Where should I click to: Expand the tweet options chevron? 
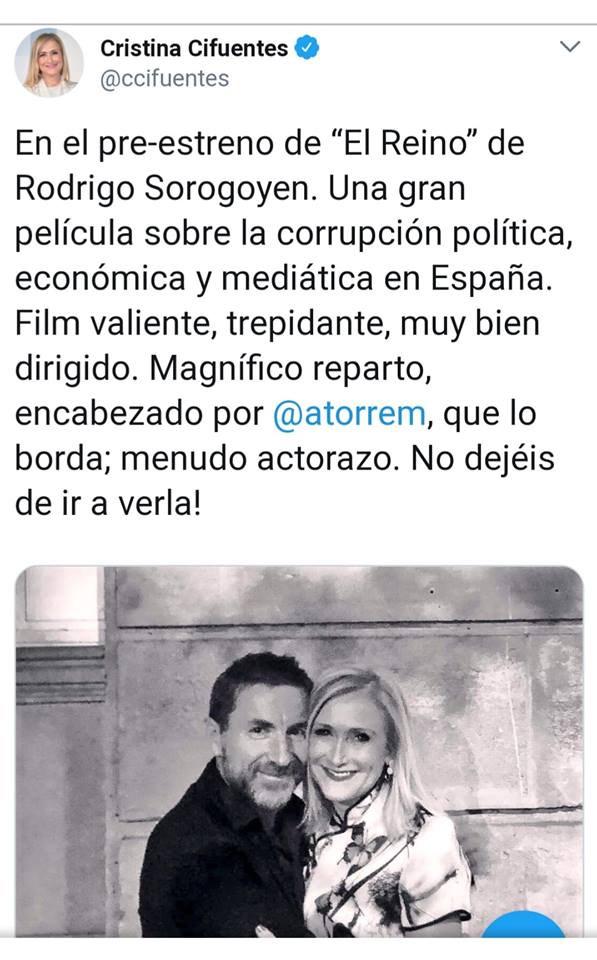570,47
